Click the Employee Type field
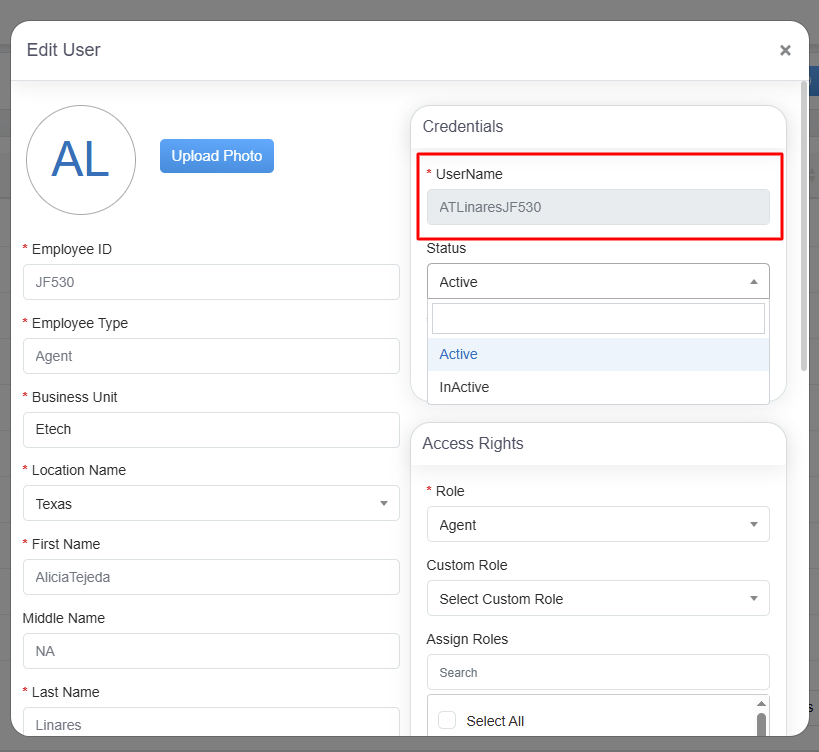819x752 pixels. (211, 356)
